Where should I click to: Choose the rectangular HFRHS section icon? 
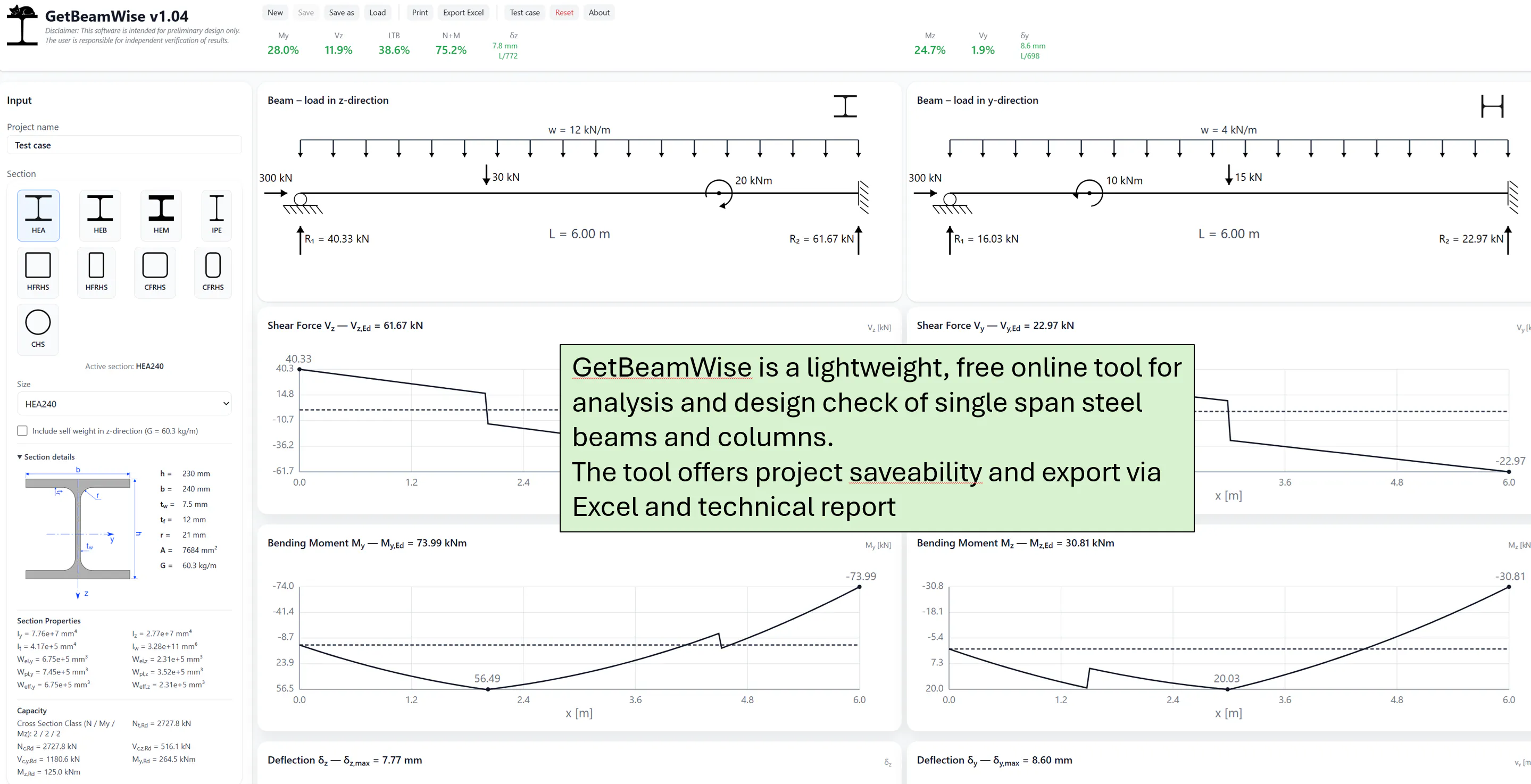[96, 272]
